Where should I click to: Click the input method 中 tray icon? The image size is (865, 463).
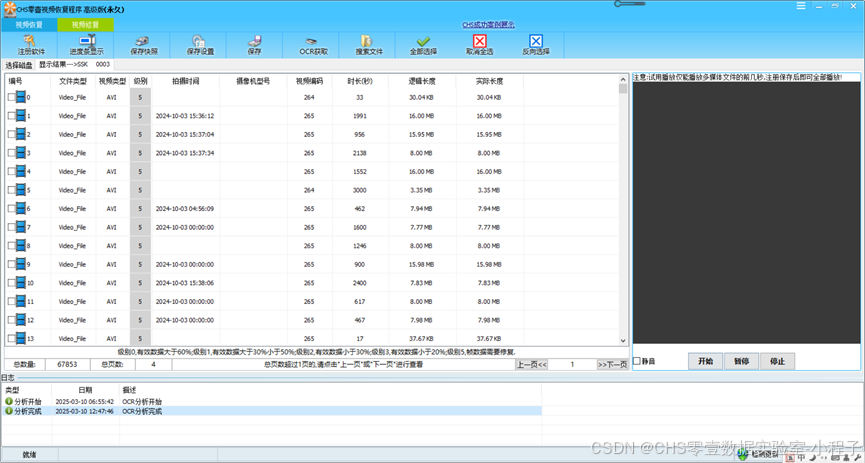pyautogui.click(x=801, y=457)
